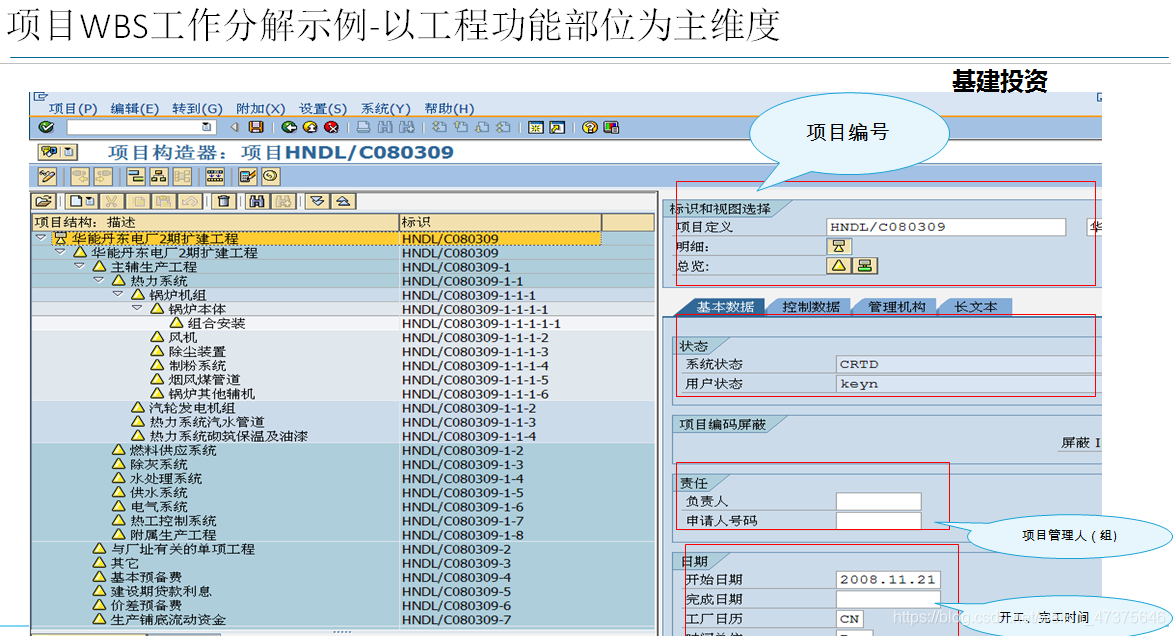Click the yellow Exit icon
The height and width of the screenshot is (636, 1175).
click(310, 127)
